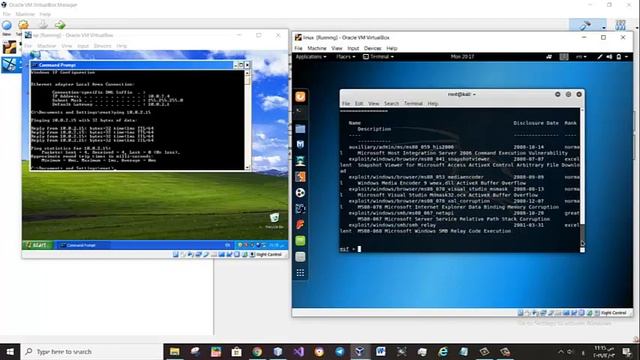Open Help menu in Kali terminal window
Image resolution: width=640 pixels, height=360 pixels.
click(x=433, y=104)
